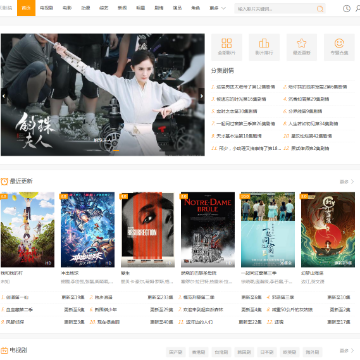Select the orange highlighted home tab

click(x=26, y=8)
